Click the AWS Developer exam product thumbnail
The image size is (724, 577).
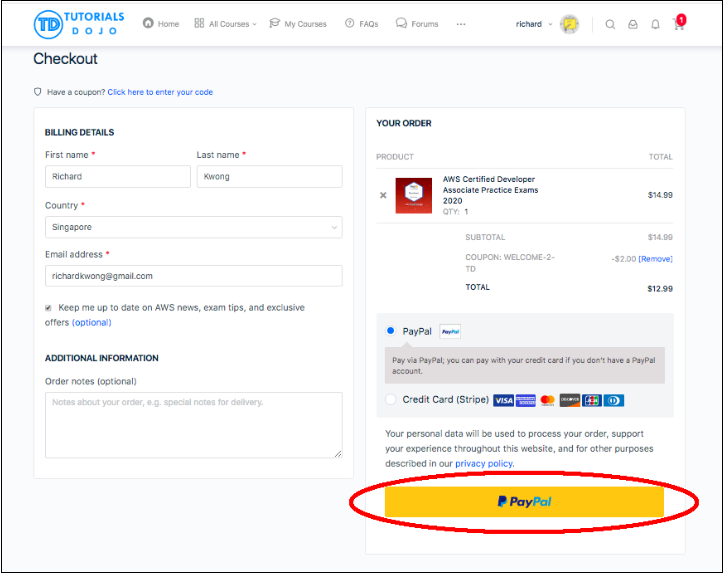414,196
